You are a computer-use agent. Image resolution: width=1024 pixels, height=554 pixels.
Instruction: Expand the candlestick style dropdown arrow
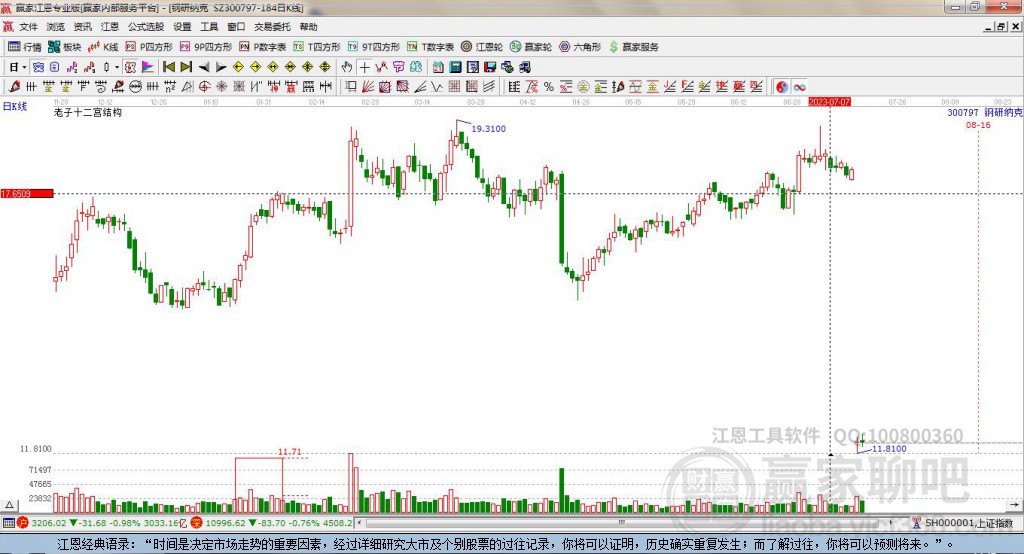tap(117, 67)
